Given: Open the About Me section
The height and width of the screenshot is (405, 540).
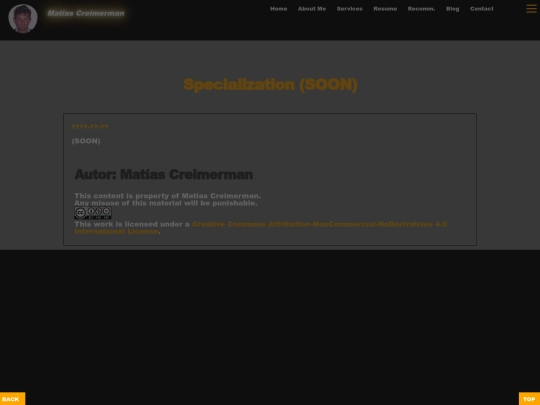Looking at the screenshot, I should point(312,9).
